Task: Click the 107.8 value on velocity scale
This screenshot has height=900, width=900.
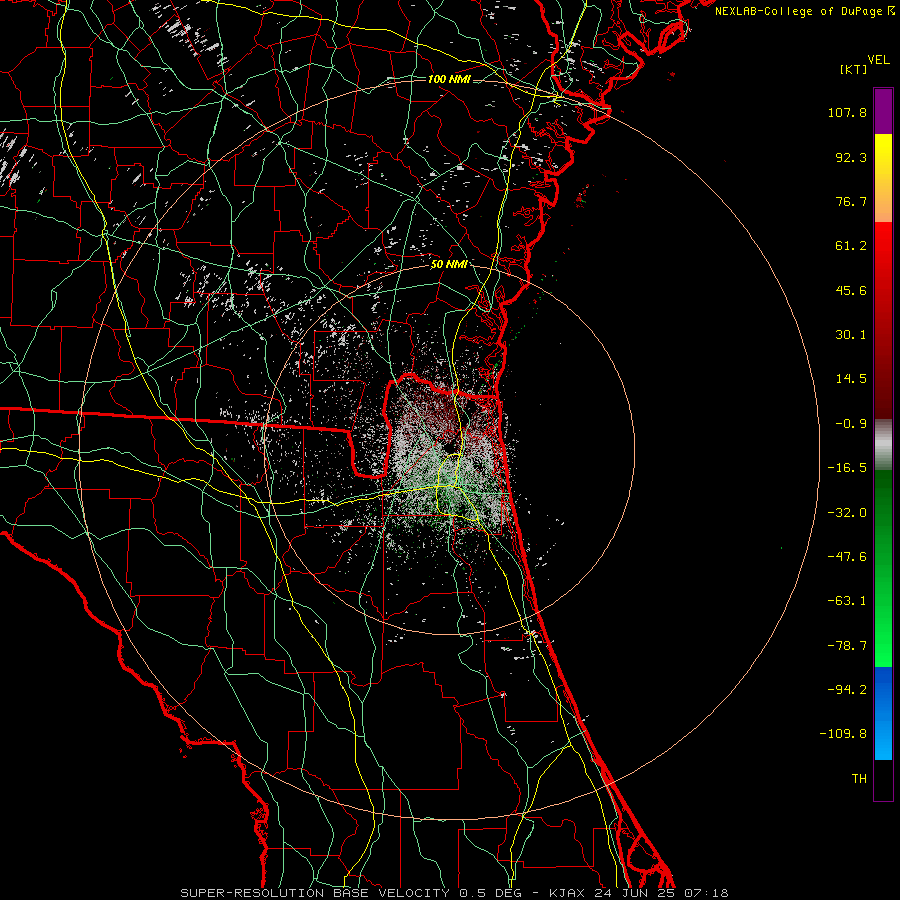Action: coord(847,112)
